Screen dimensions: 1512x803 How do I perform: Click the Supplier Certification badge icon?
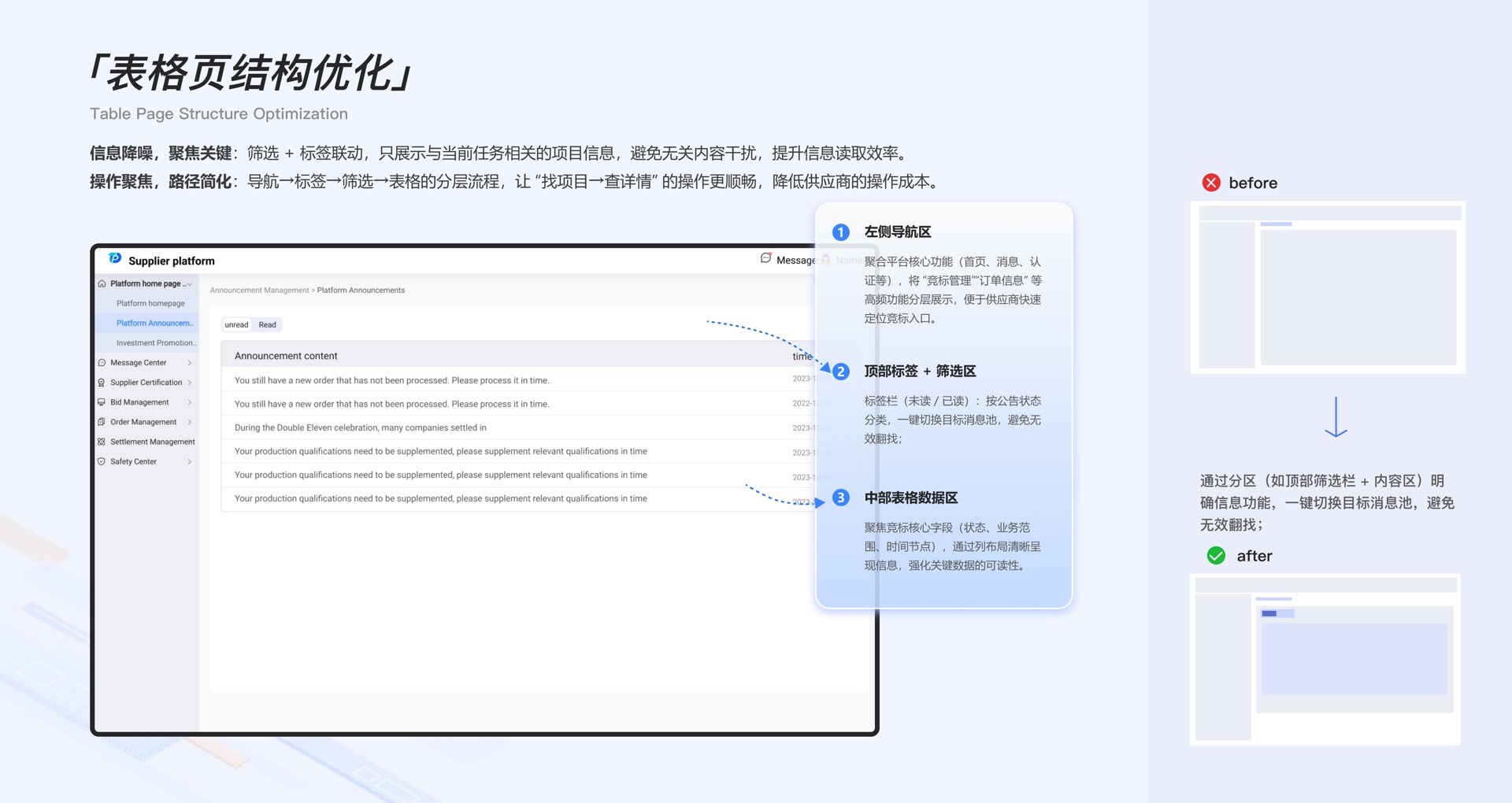102,383
